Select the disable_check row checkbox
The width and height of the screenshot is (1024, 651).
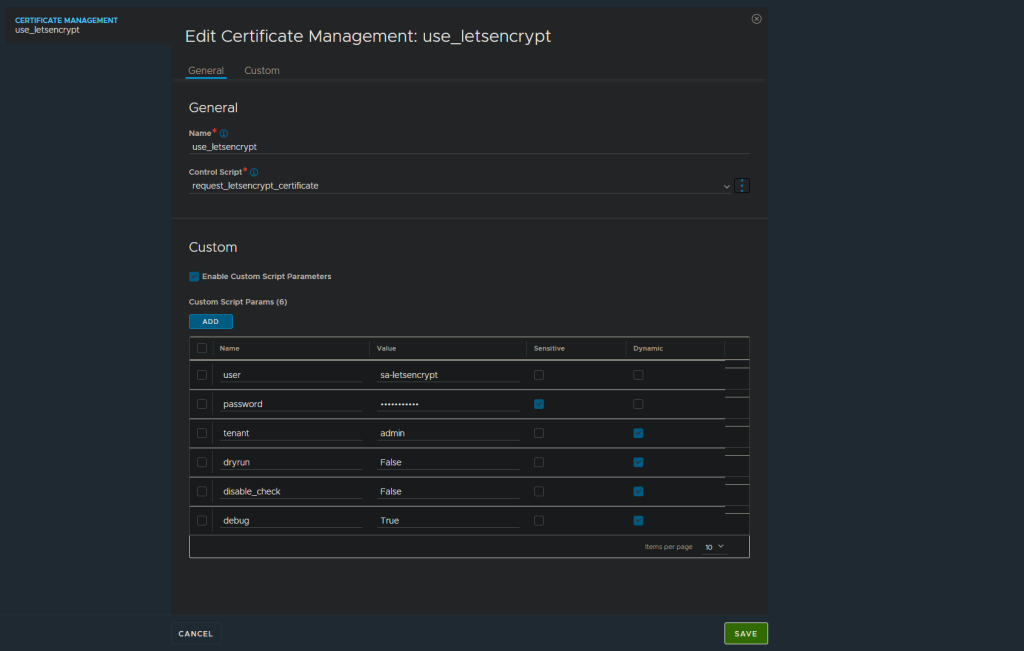click(x=202, y=492)
